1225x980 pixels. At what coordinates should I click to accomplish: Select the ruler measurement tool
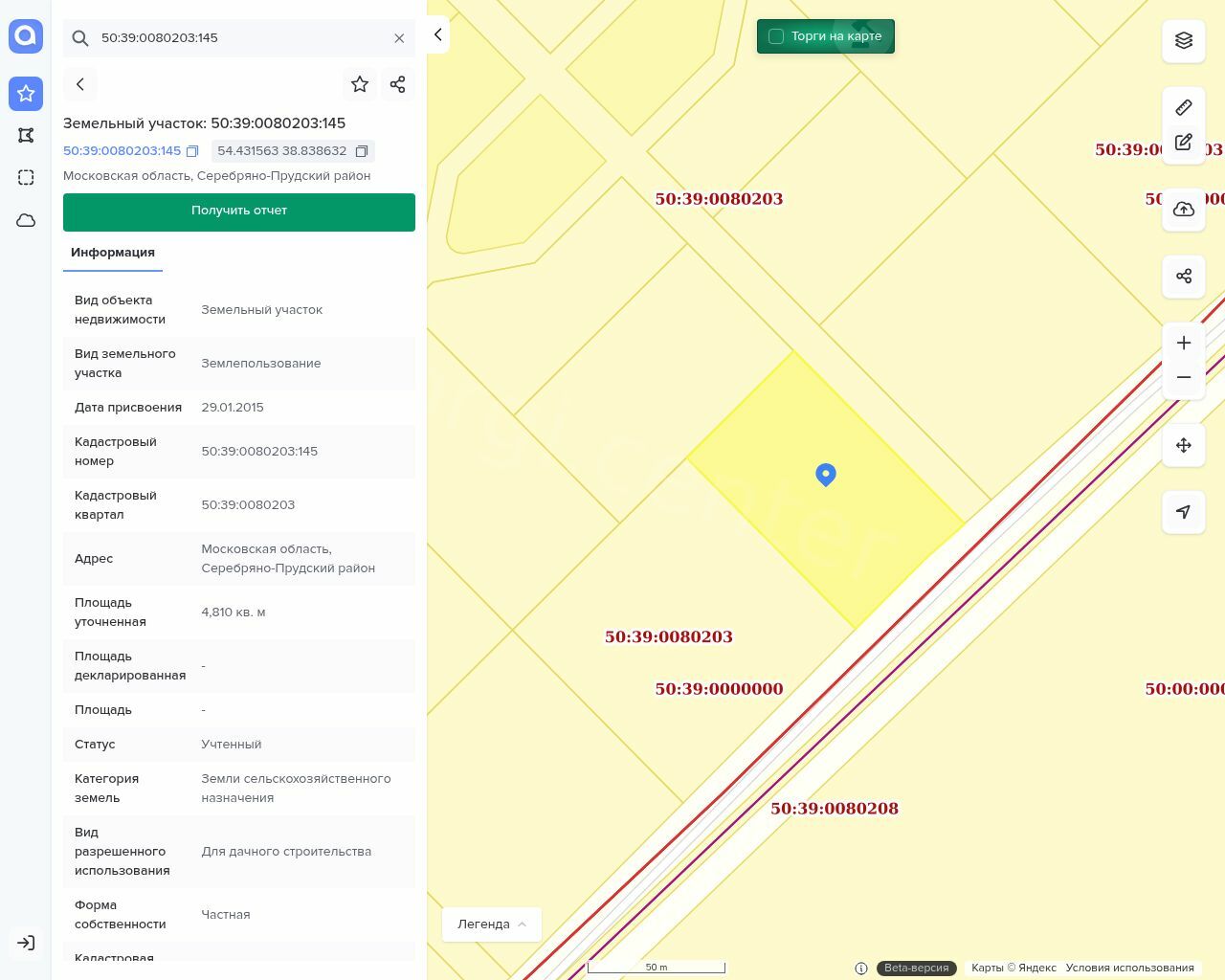[1184, 107]
